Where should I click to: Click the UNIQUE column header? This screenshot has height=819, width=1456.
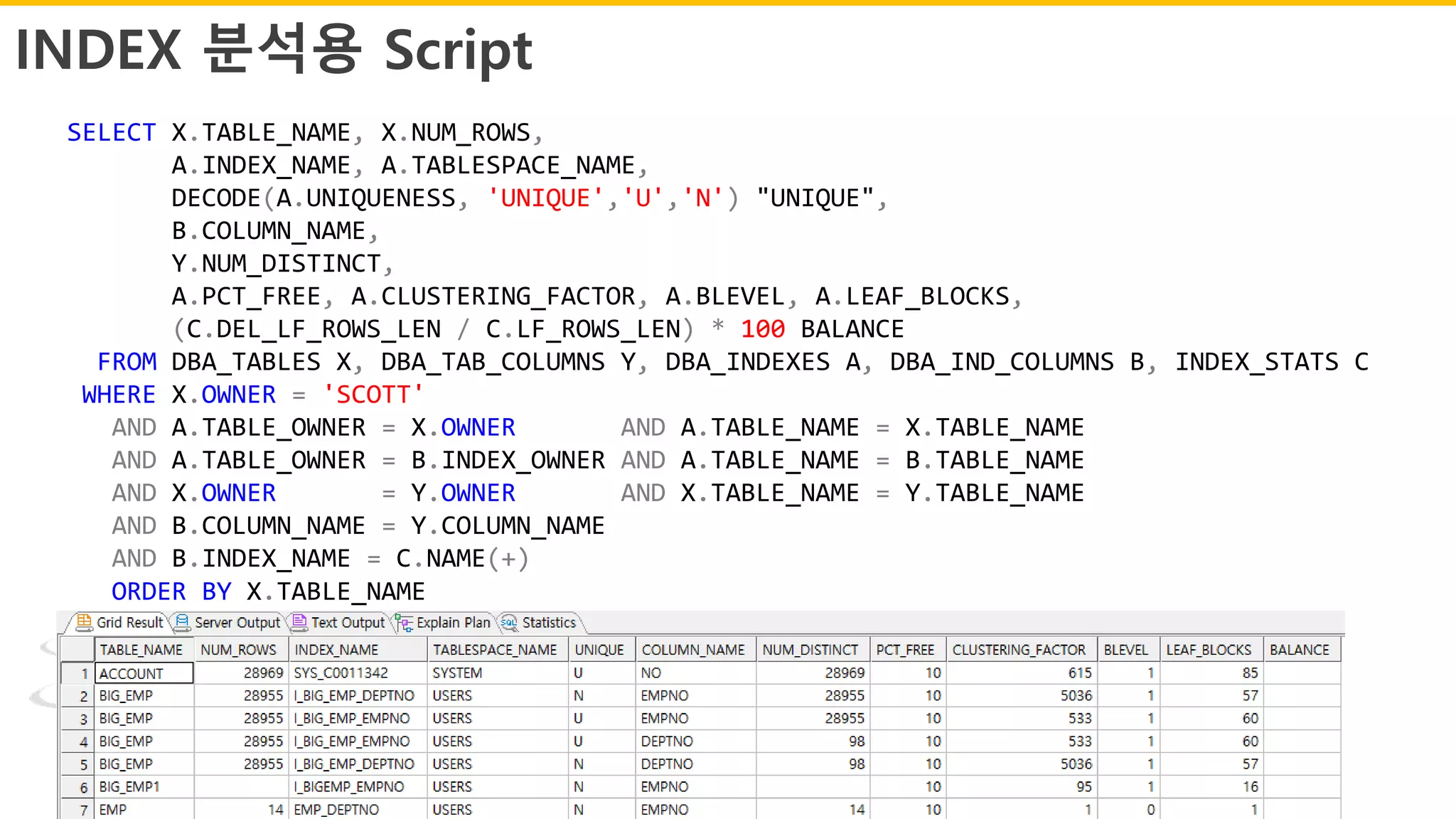pos(601,650)
